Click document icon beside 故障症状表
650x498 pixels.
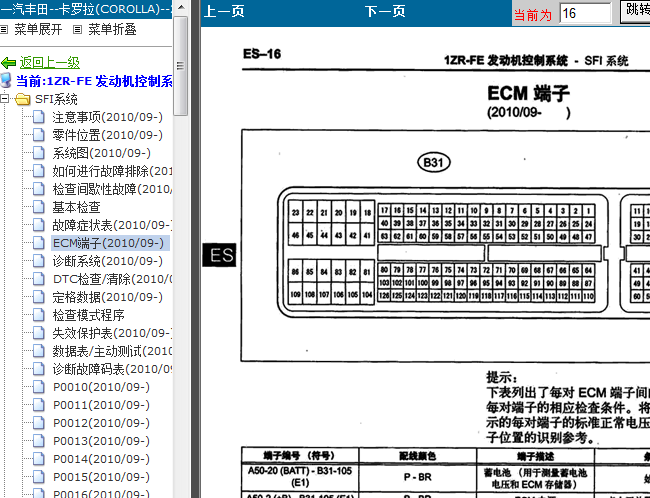(x=39, y=225)
